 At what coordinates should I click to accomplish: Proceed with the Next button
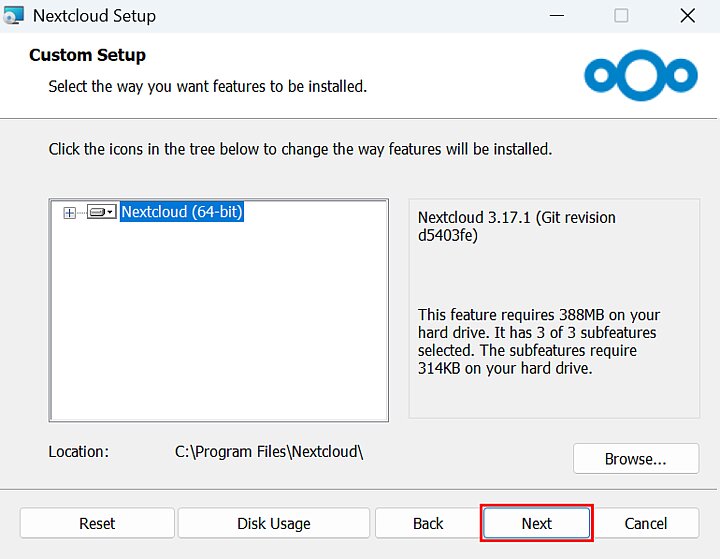[x=537, y=523]
